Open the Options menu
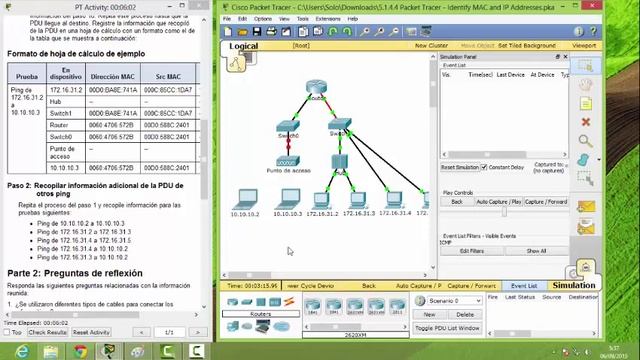 point(262,19)
